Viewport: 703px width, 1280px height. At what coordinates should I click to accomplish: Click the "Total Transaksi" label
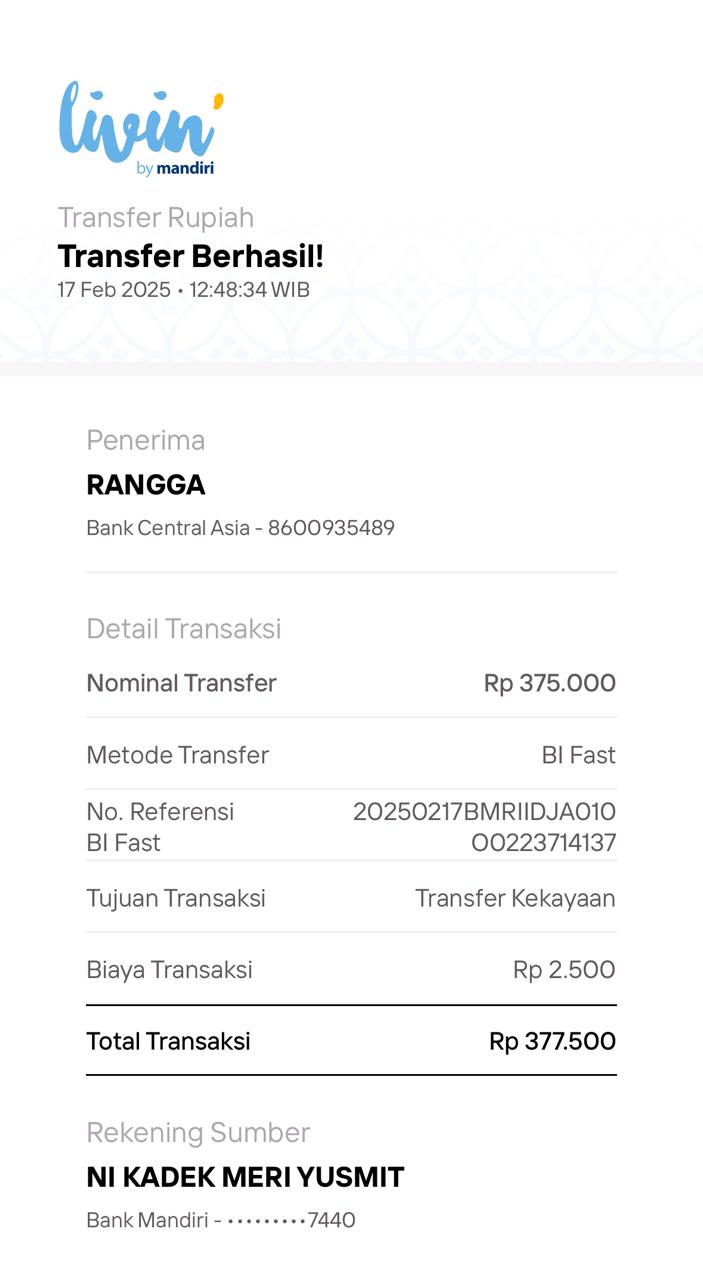pyautogui.click(x=168, y=1041)
